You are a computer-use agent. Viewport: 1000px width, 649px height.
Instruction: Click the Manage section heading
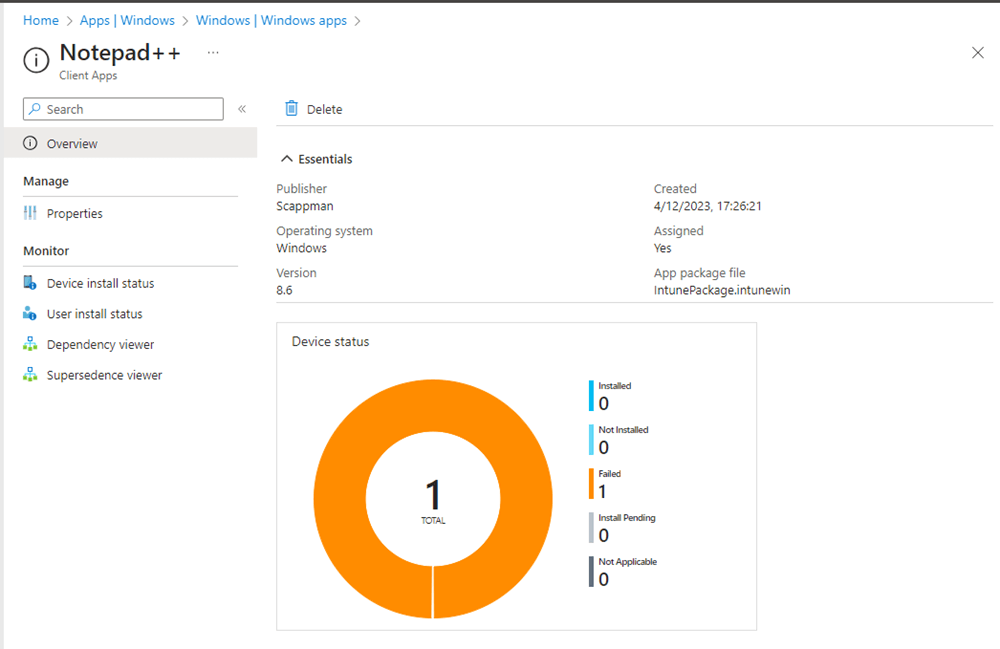pos(46,181)
